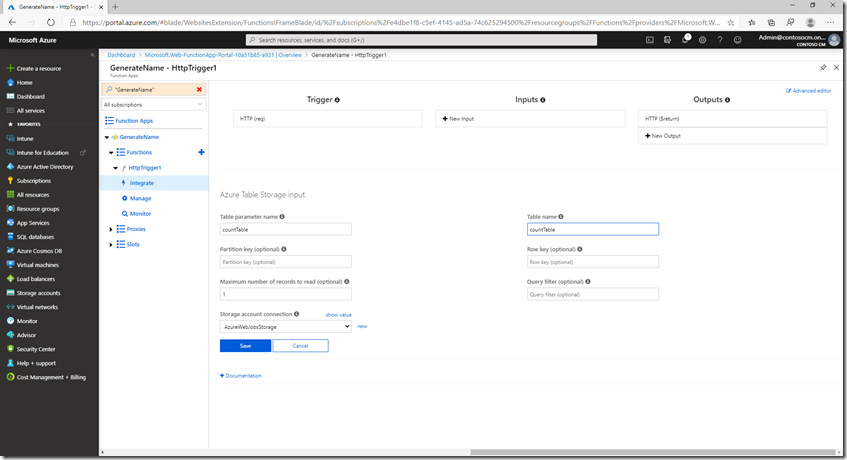
Task: Pin the blade with the pin icon
Action: [823, 68]
